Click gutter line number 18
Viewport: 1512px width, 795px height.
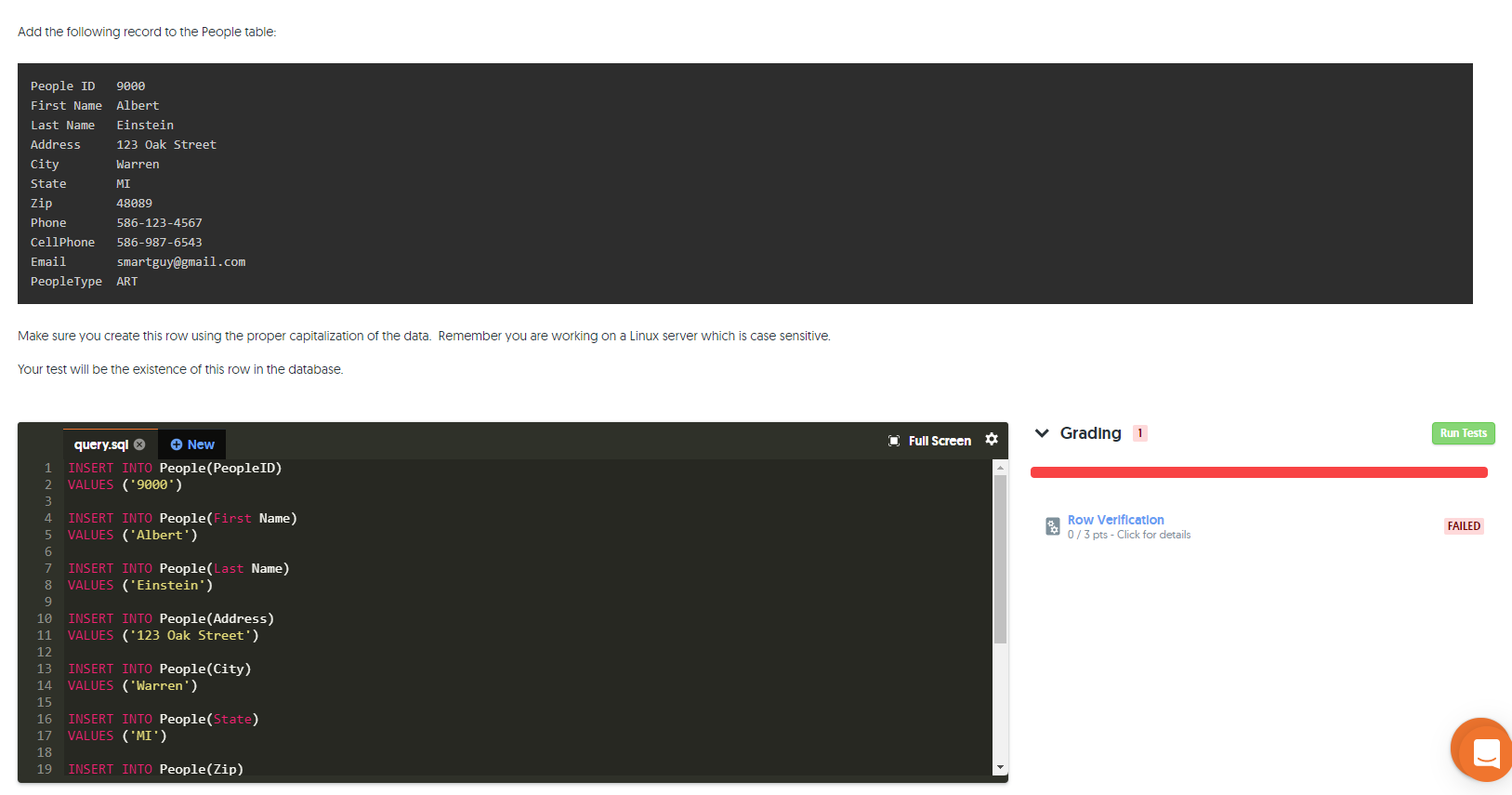tap(45, 752)
